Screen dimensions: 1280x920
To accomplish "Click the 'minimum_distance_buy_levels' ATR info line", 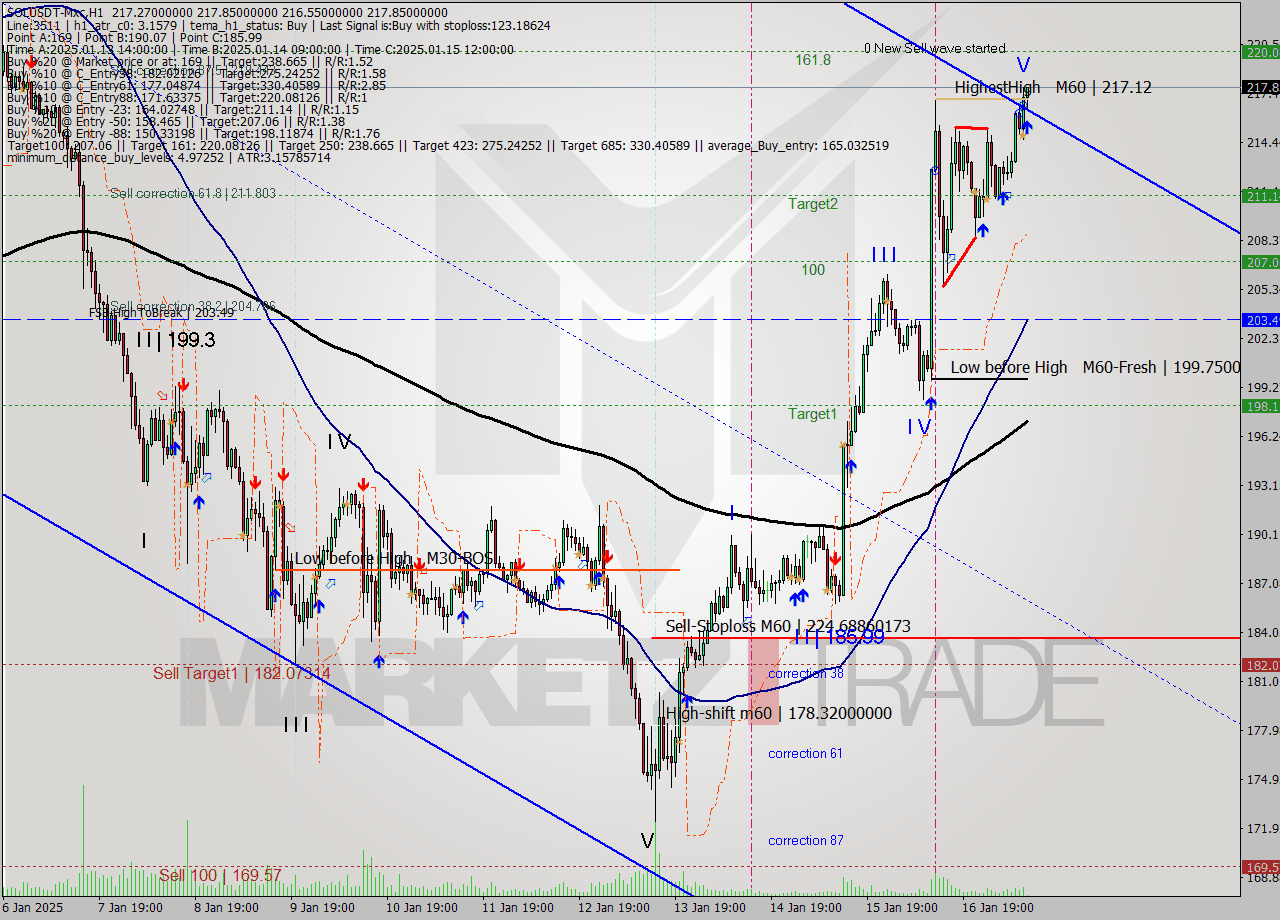I will (x=168, y=157).
